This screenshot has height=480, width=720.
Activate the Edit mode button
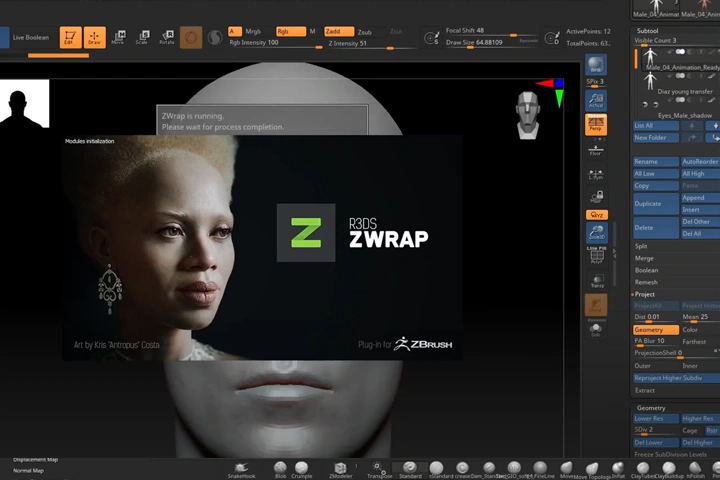point(70,37)
